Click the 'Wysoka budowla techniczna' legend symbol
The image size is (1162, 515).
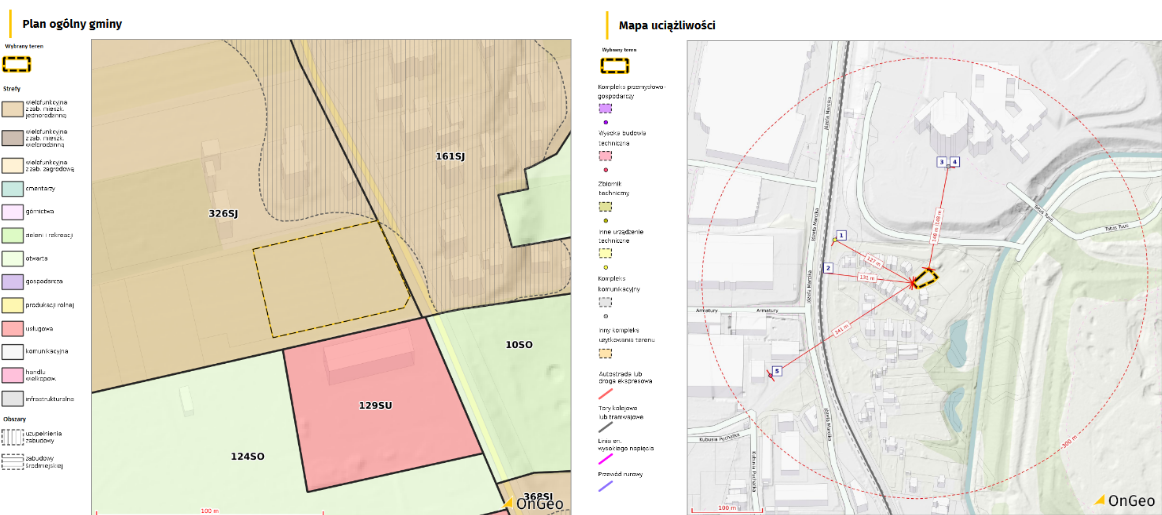coord(605,157)
